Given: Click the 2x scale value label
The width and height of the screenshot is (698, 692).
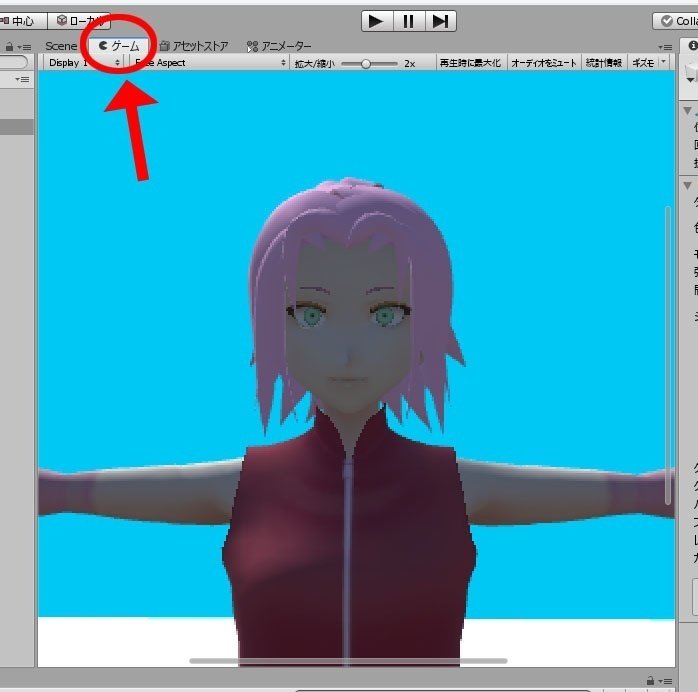Looking at the screenshot, I should (410, 64).
